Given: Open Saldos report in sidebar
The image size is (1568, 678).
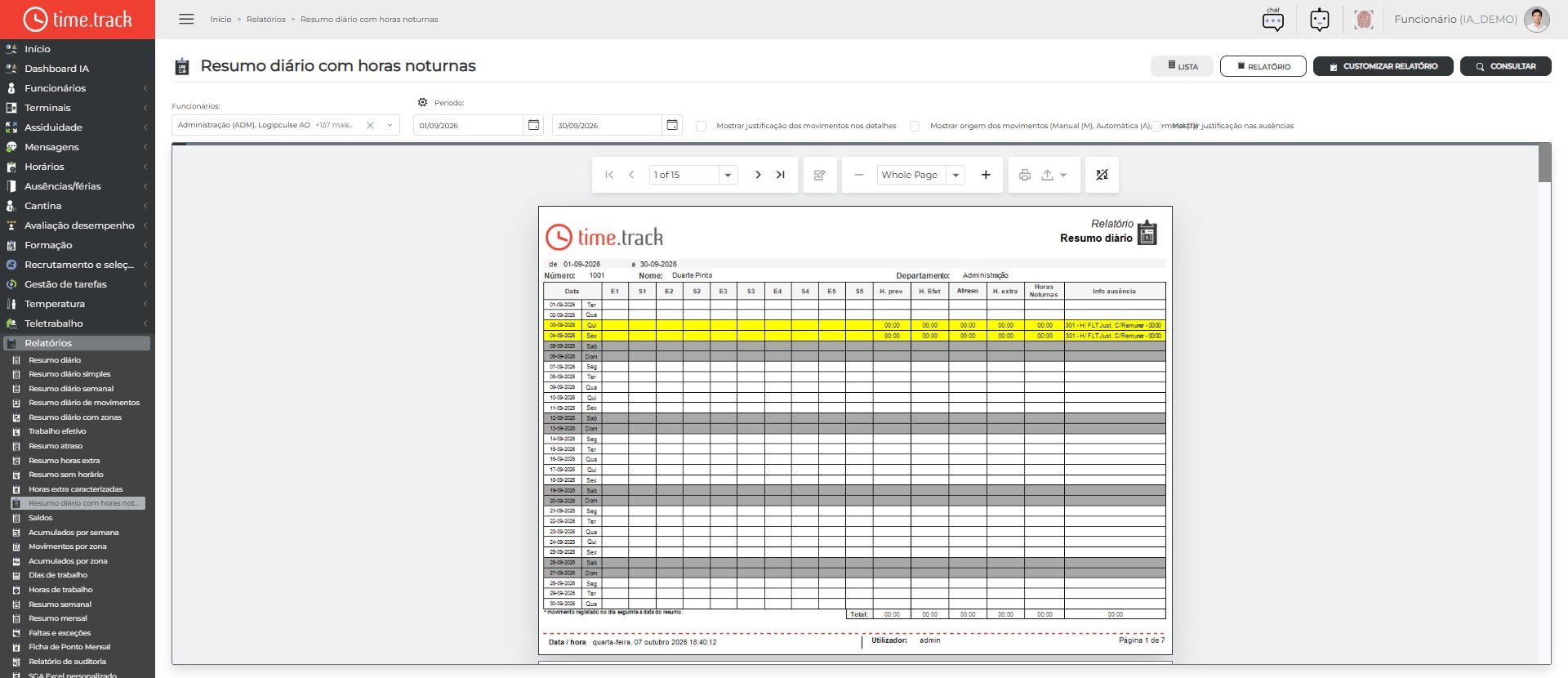Looking at the screenshot, I should coord(41,518).
